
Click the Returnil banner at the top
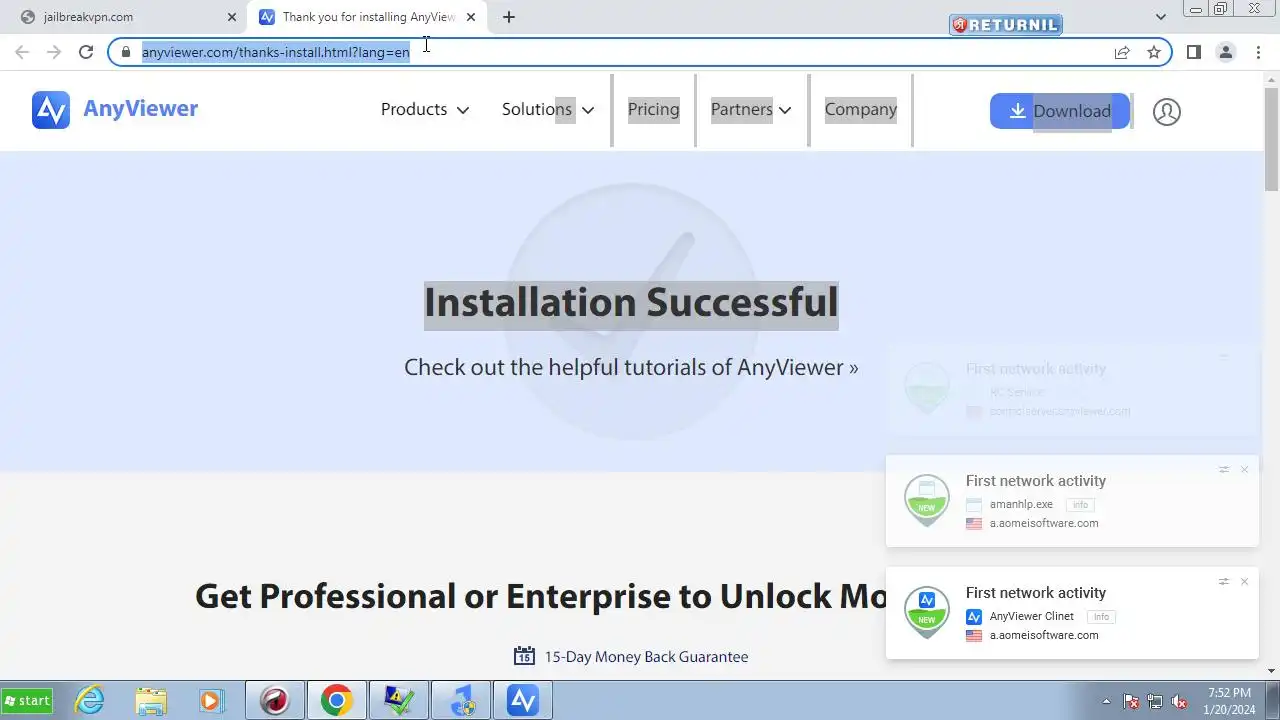pyautogui.click(x=1005, y=25)
